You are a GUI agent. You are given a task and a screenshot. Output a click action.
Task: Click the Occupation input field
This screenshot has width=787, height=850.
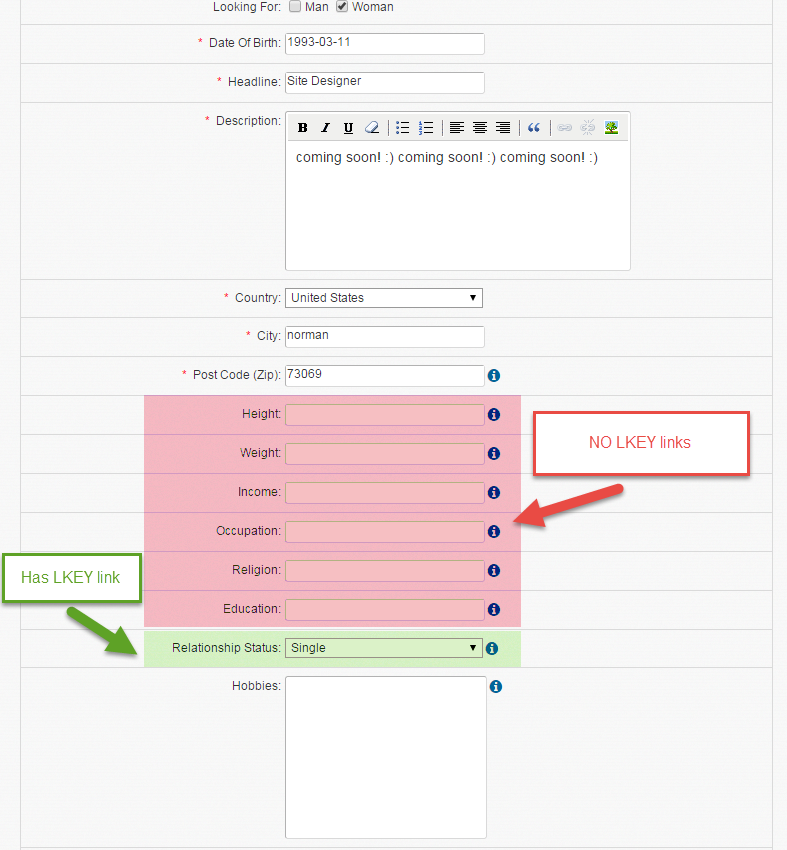coord(385,532)
